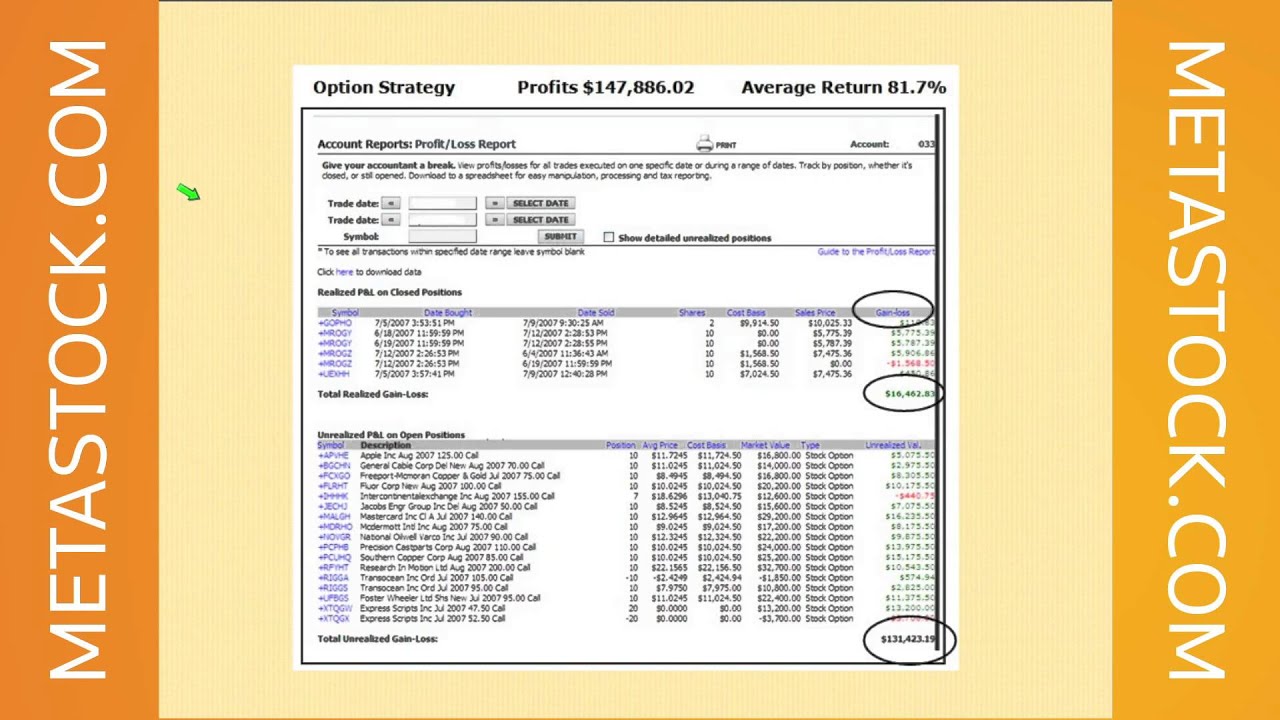Screen dimensions: 1280x720
Task: Focus the upper Trade date text field
Action: [444, 204]
